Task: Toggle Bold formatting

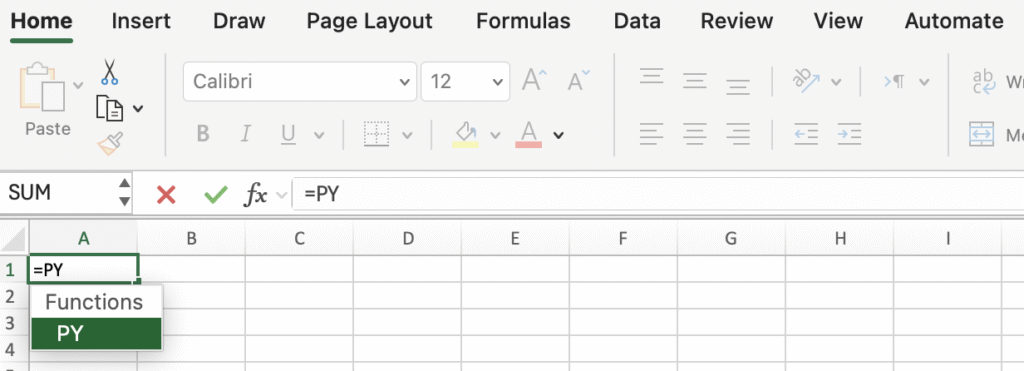Action: pos(203,135)
